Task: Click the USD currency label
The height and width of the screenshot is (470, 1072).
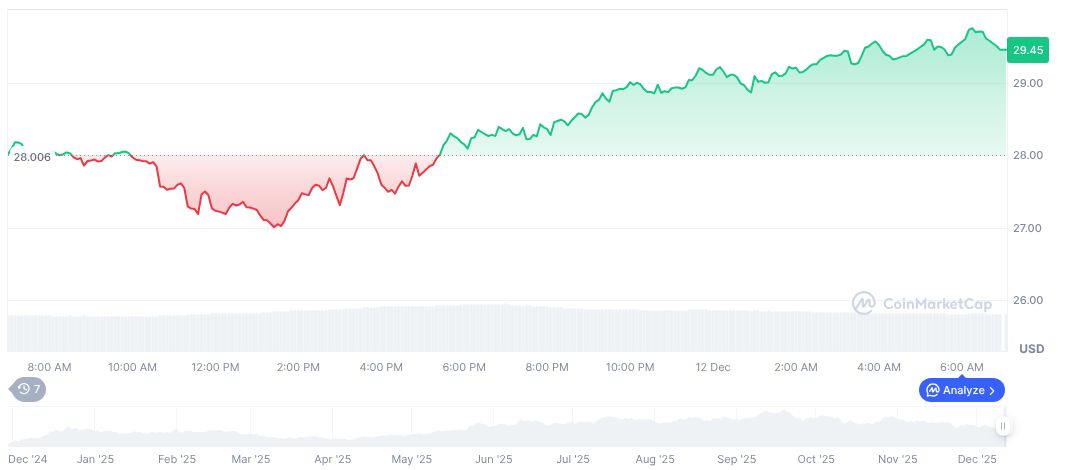Action: pyautogui.click(x=1031, y=349)
